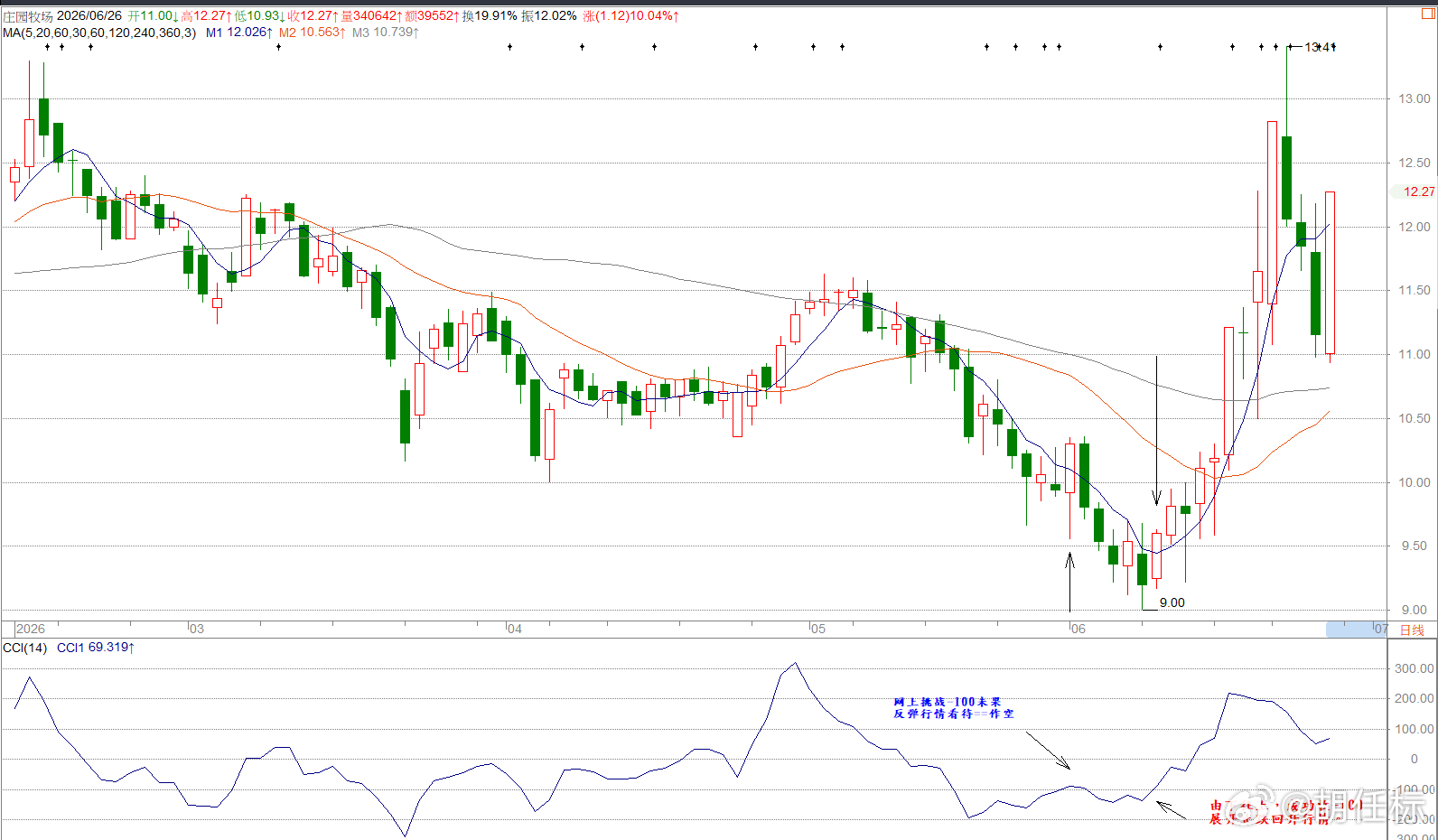This screenshot has width=1438, height=840.
Task: Click the 9.00 low price marker on the chart
Action: coord(1172,602)
